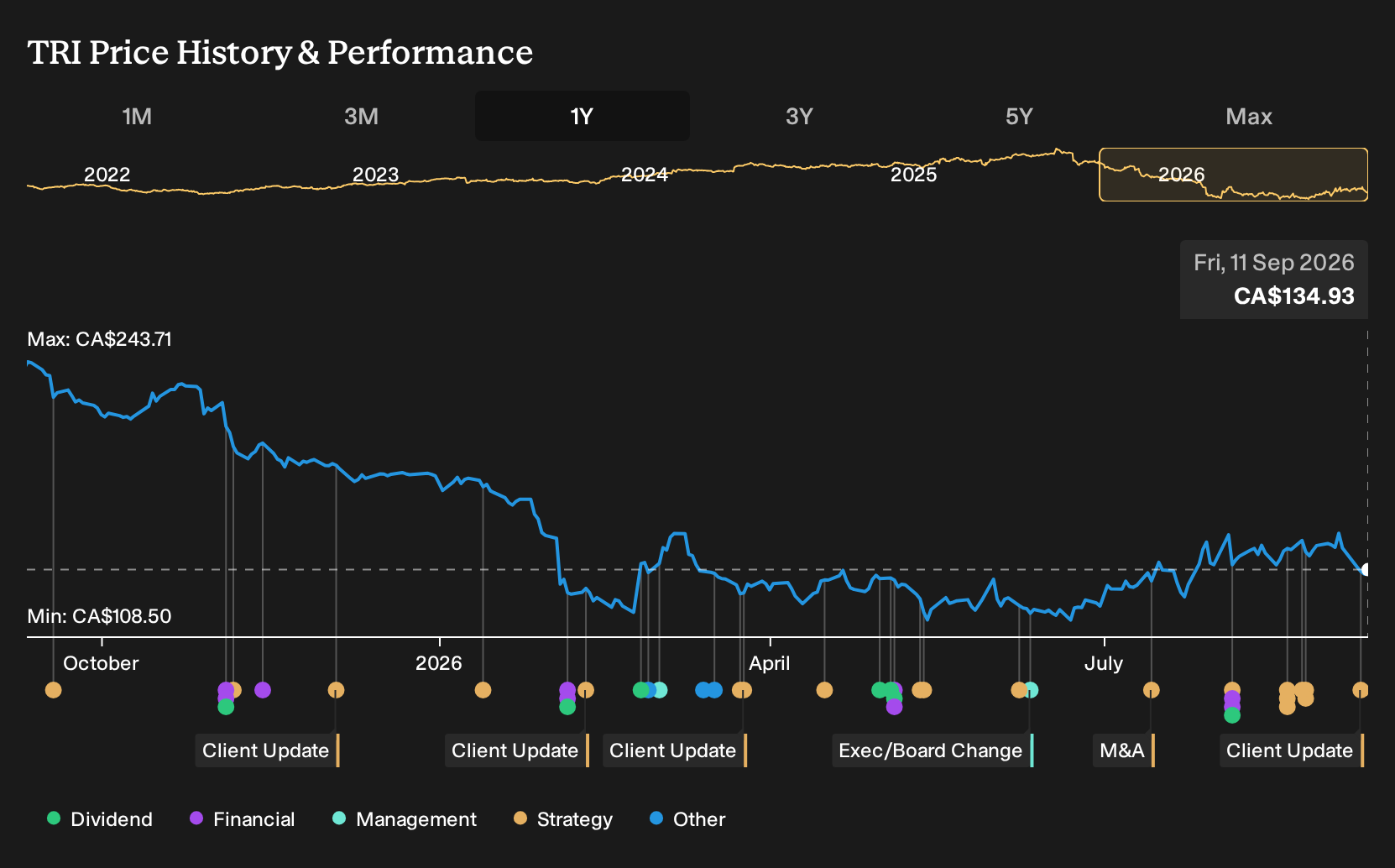Click the Max: CA$243.71 label
Viewport: 1395px width, 868px height.
99,339
